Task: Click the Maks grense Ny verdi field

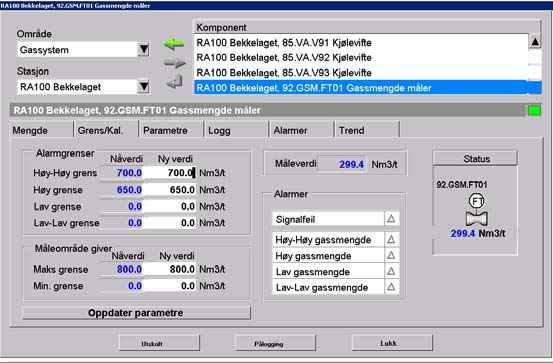Action: 170,269
